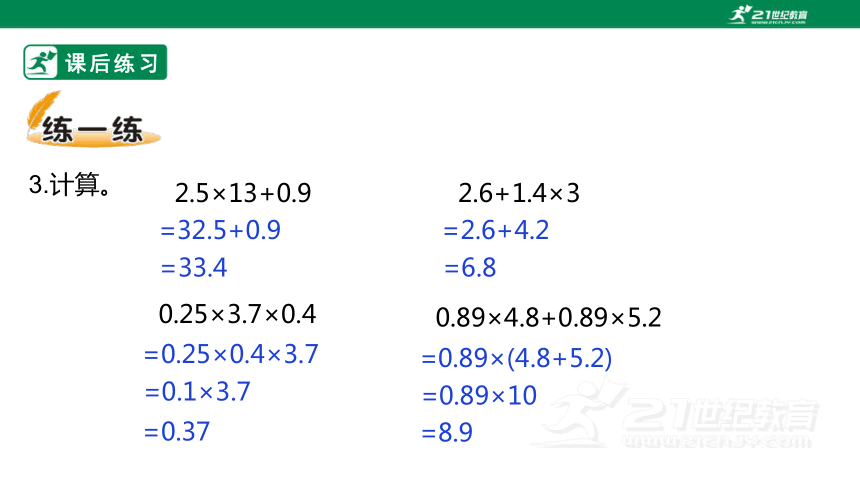This screenshot has width=860, height=484.
Task: Select the expression 2.6+1.4×3
Action: [519, 193]
